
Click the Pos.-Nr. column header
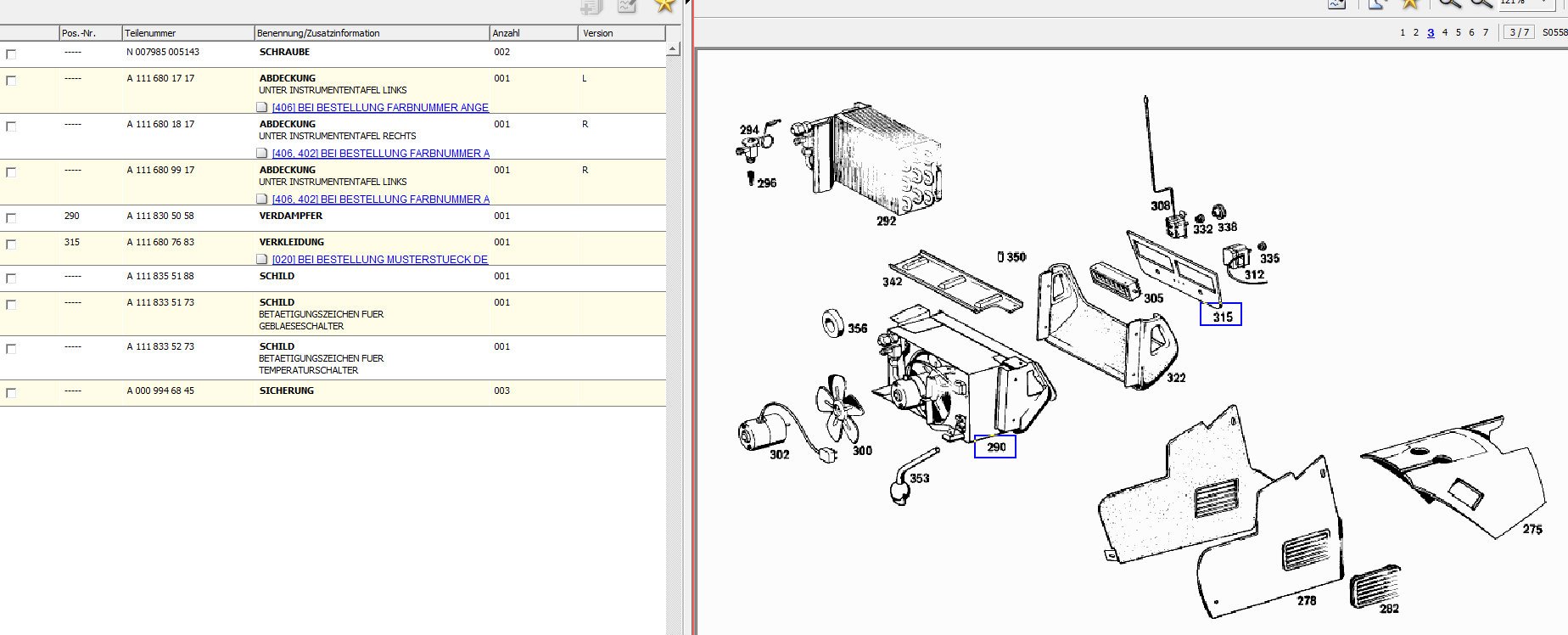pyautogui.click(x=91, y=33)
